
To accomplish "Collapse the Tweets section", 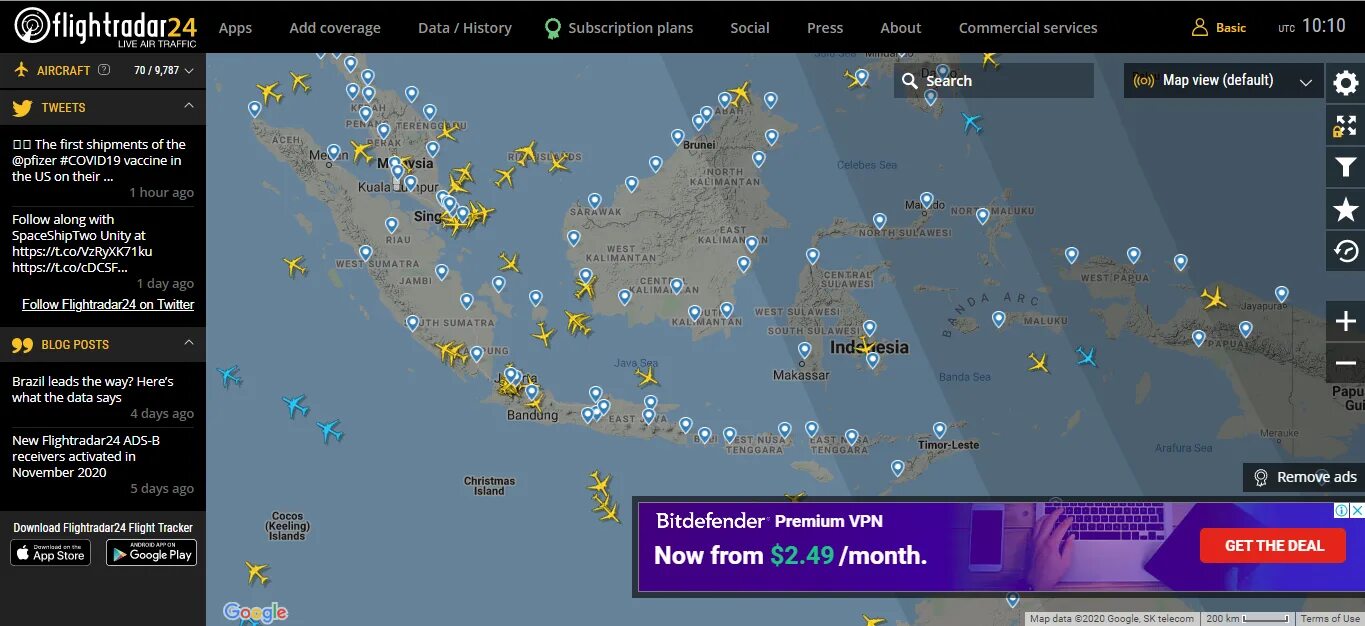I will 188,106.
